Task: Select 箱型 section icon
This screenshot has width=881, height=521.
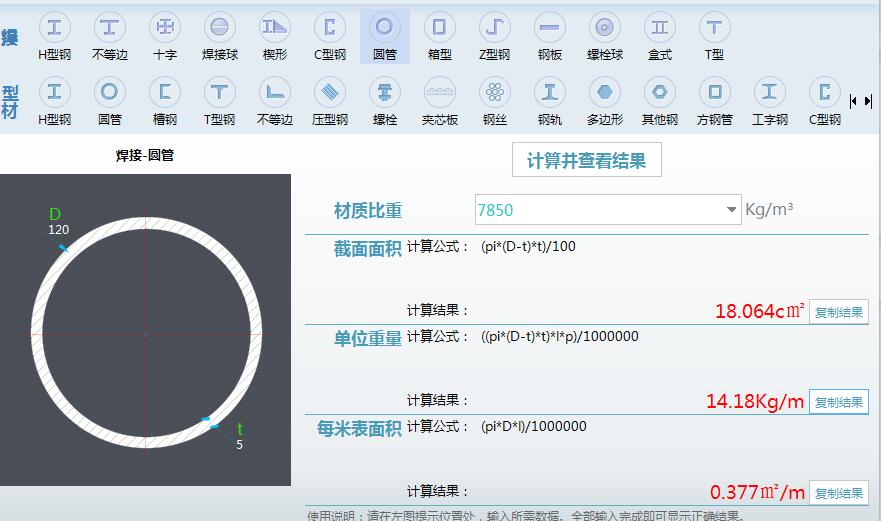Action: [x=439, y=27]
